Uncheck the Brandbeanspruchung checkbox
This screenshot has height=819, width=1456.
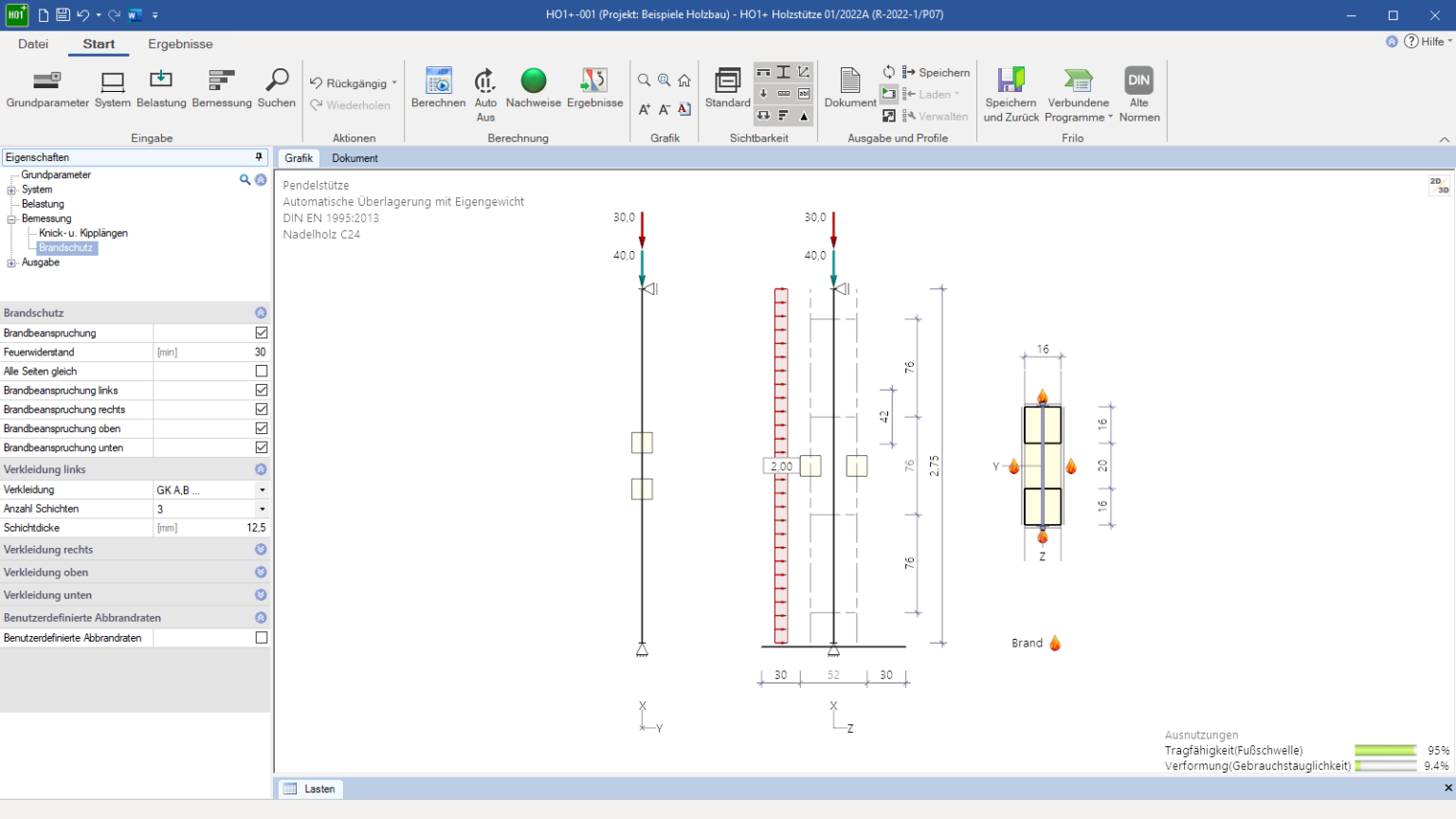pos(262,333)
